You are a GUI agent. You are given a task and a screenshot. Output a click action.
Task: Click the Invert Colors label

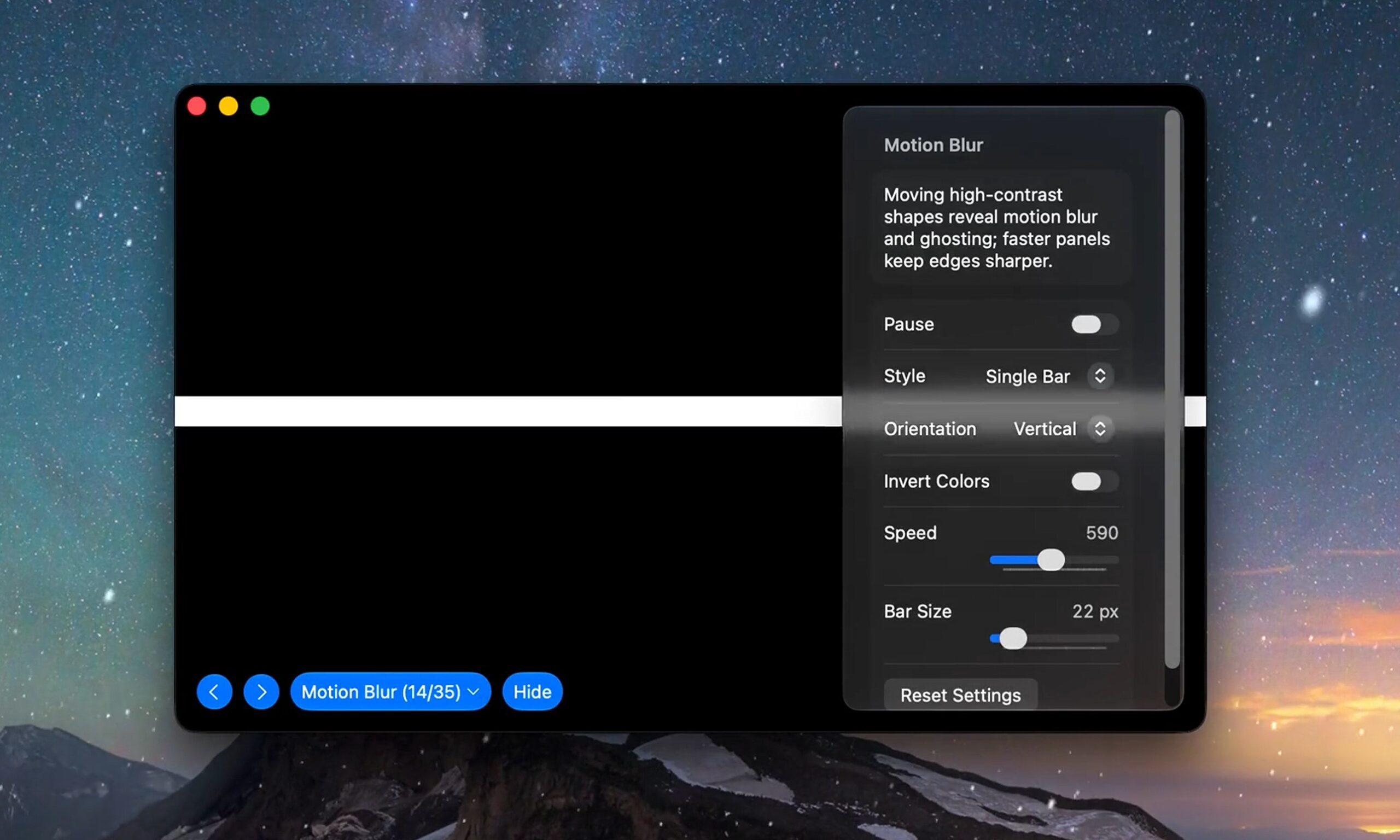(937, 481)
